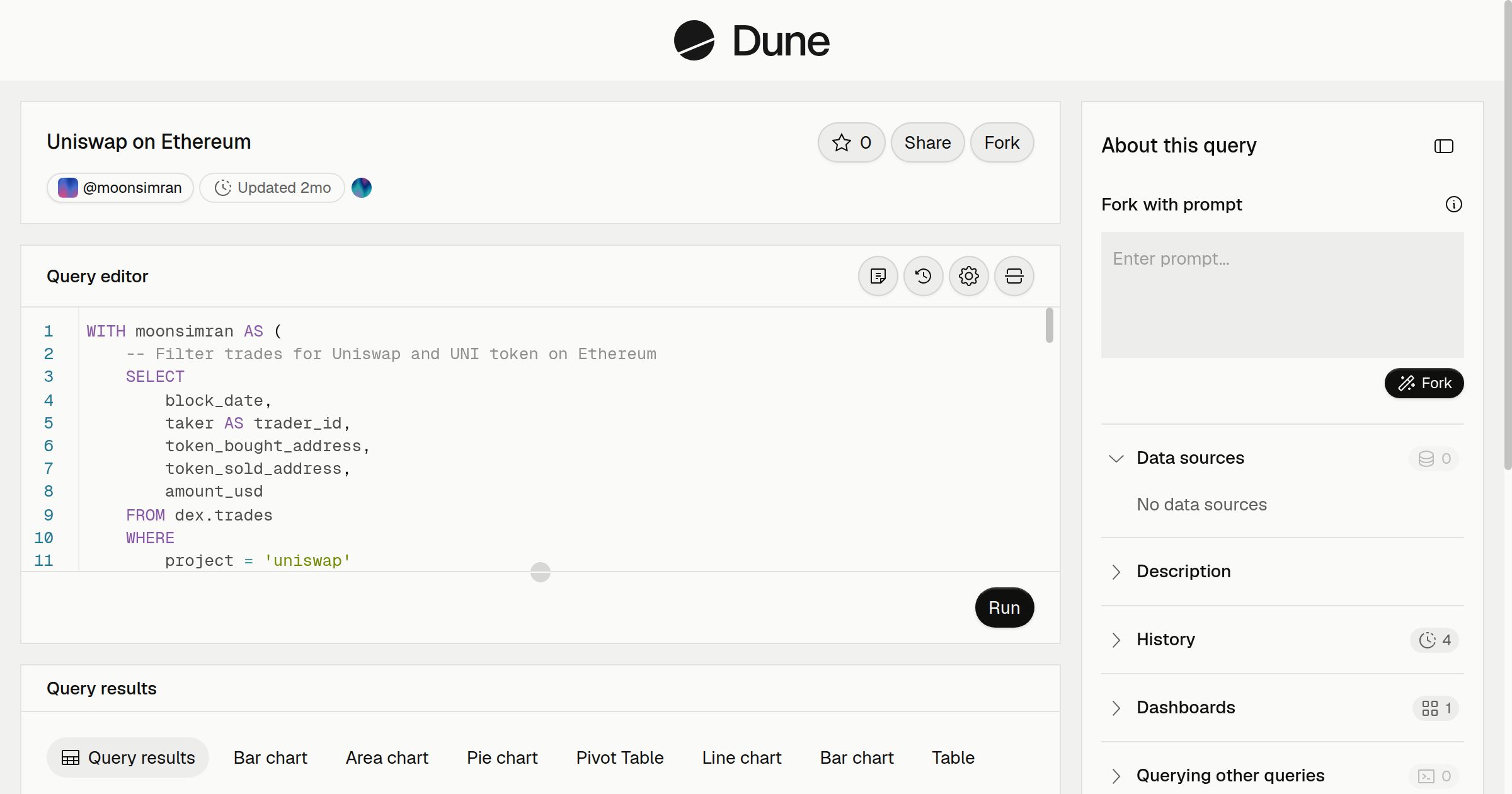
Task: Click the round avatar next to Updated 2mo
Action: pos(362,188)
